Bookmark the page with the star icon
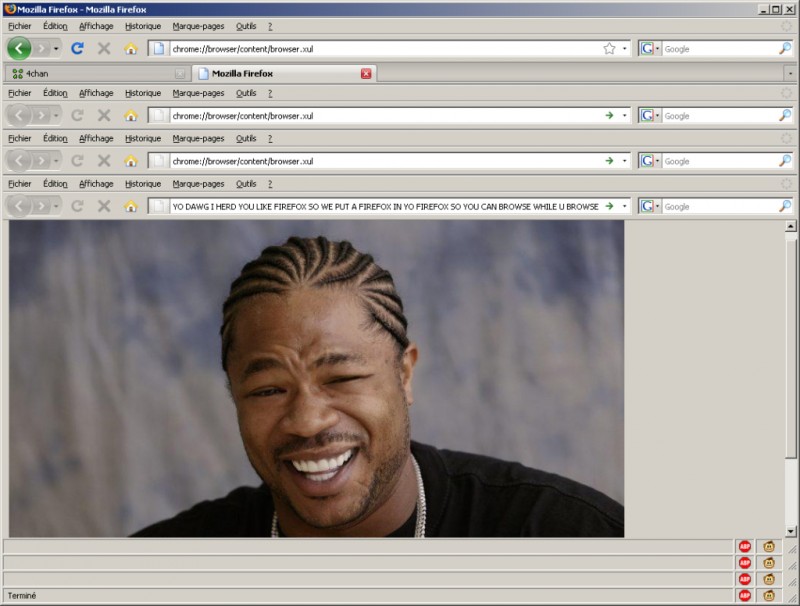 (x=609, y=48)
